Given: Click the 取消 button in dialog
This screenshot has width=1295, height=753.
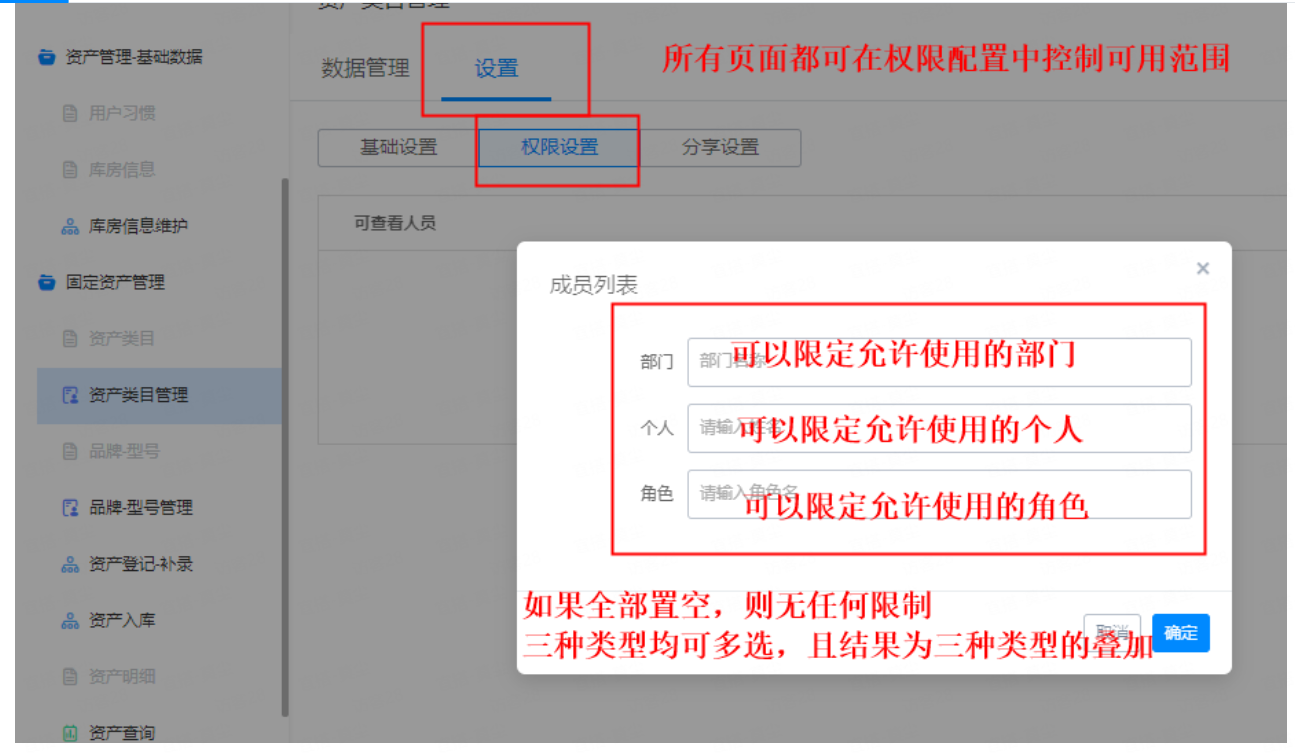Looking at the screenshot, I should pos(1112,633).
